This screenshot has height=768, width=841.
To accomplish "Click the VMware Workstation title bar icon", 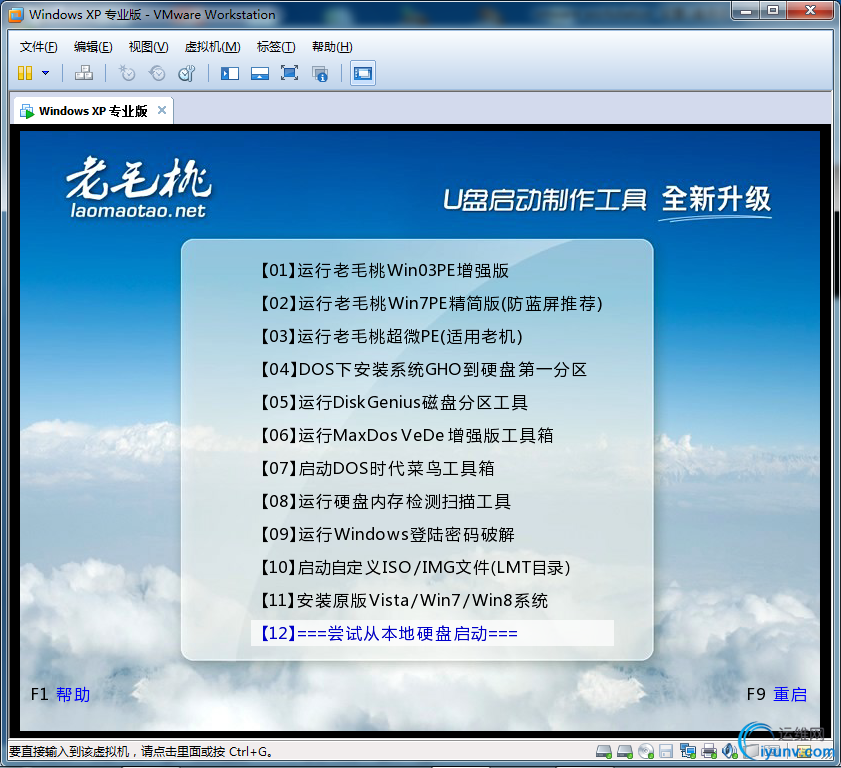I will coord(16,14).
